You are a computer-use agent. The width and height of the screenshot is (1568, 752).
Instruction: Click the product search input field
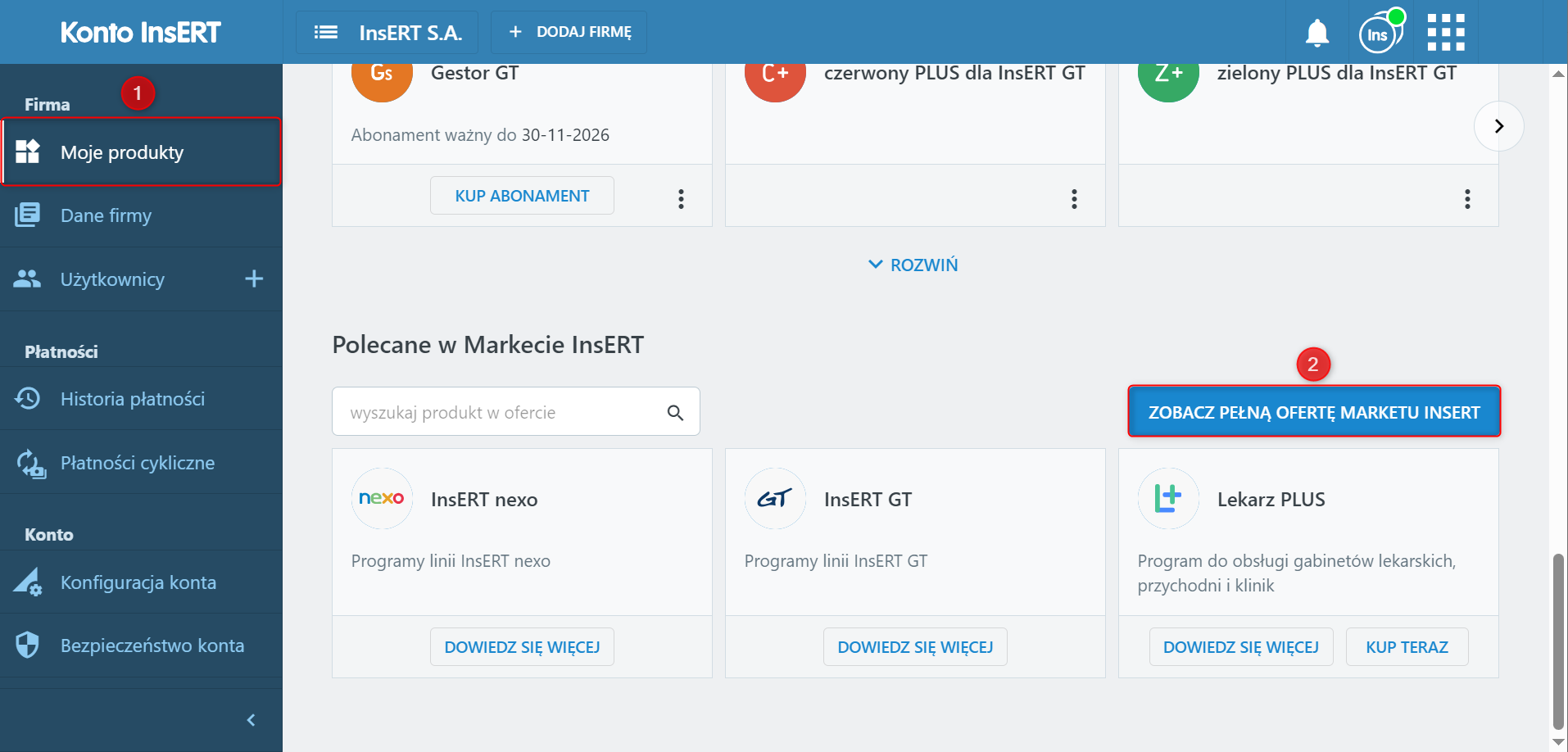[x=500, y=412]
